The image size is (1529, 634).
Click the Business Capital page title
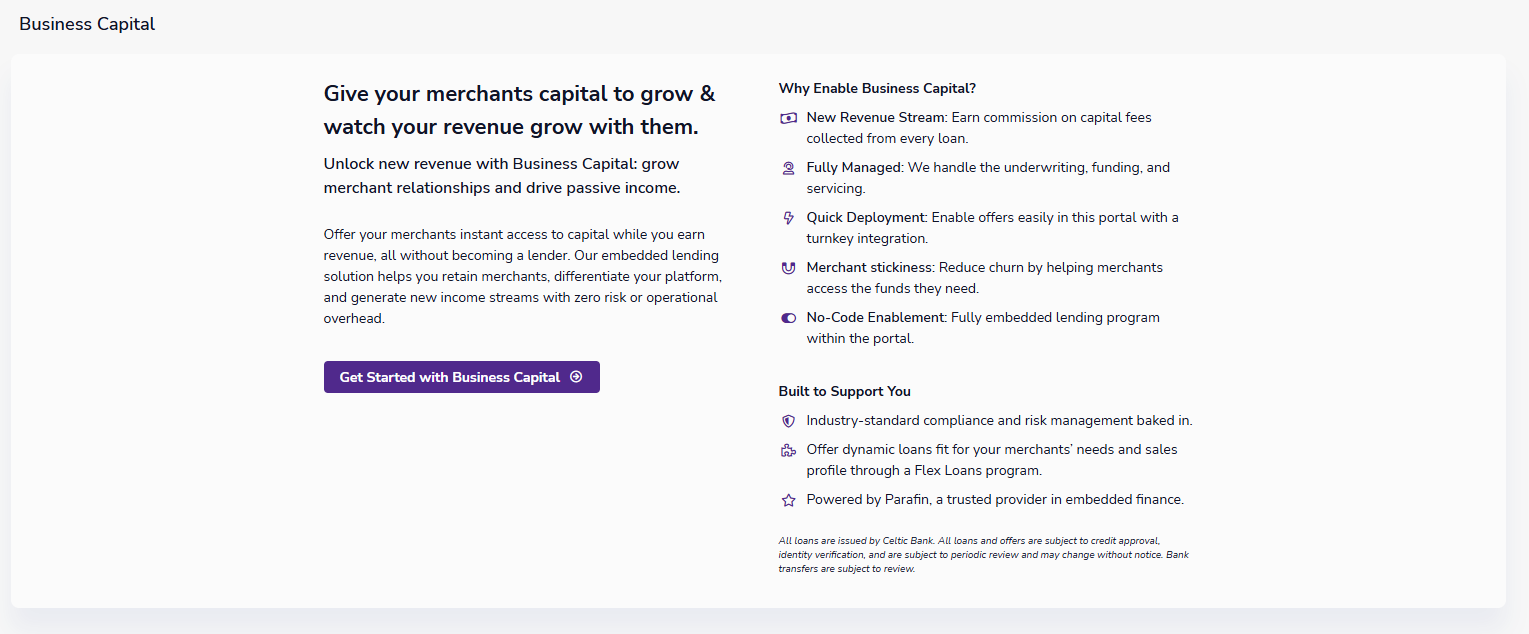click(87, 24)
